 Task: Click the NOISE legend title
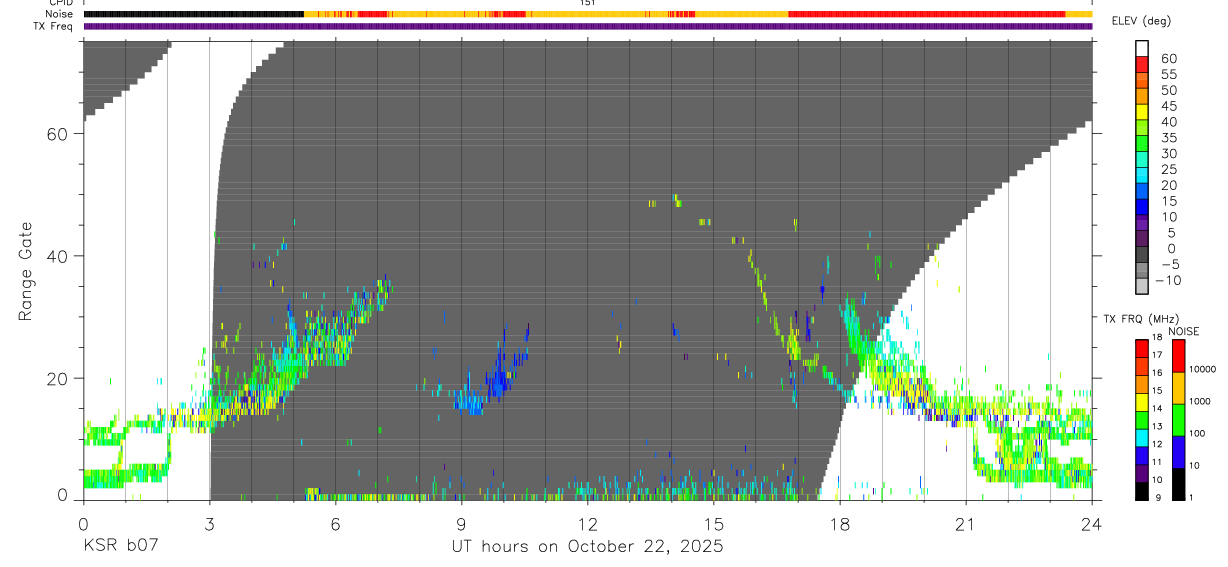[1181, 331]
